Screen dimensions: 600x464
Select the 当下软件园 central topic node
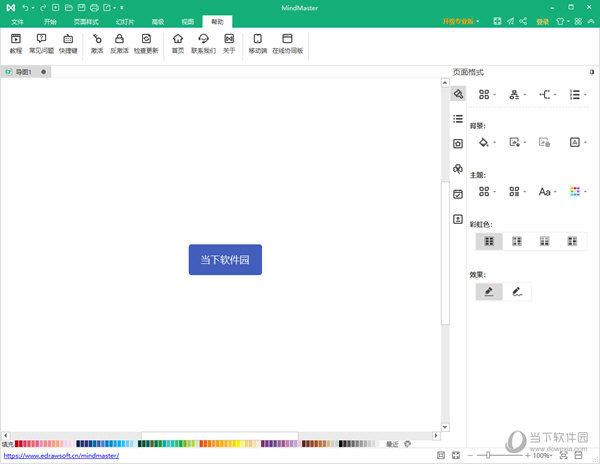tap(225, 260)
